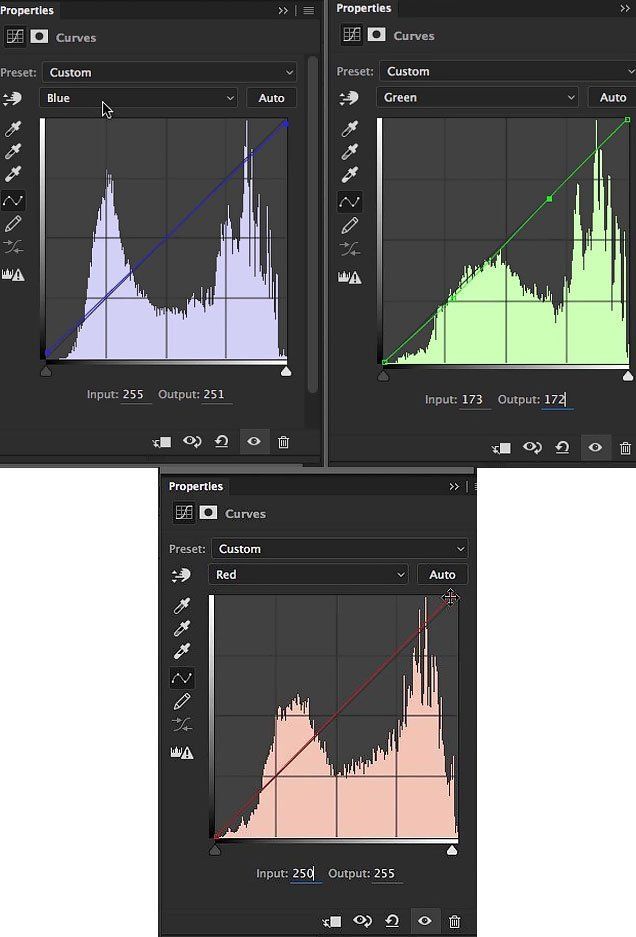Click the reset adjustment icon in the Blue panel
The height and width of the screenshot is (937, 636).
tap(222, 442)
